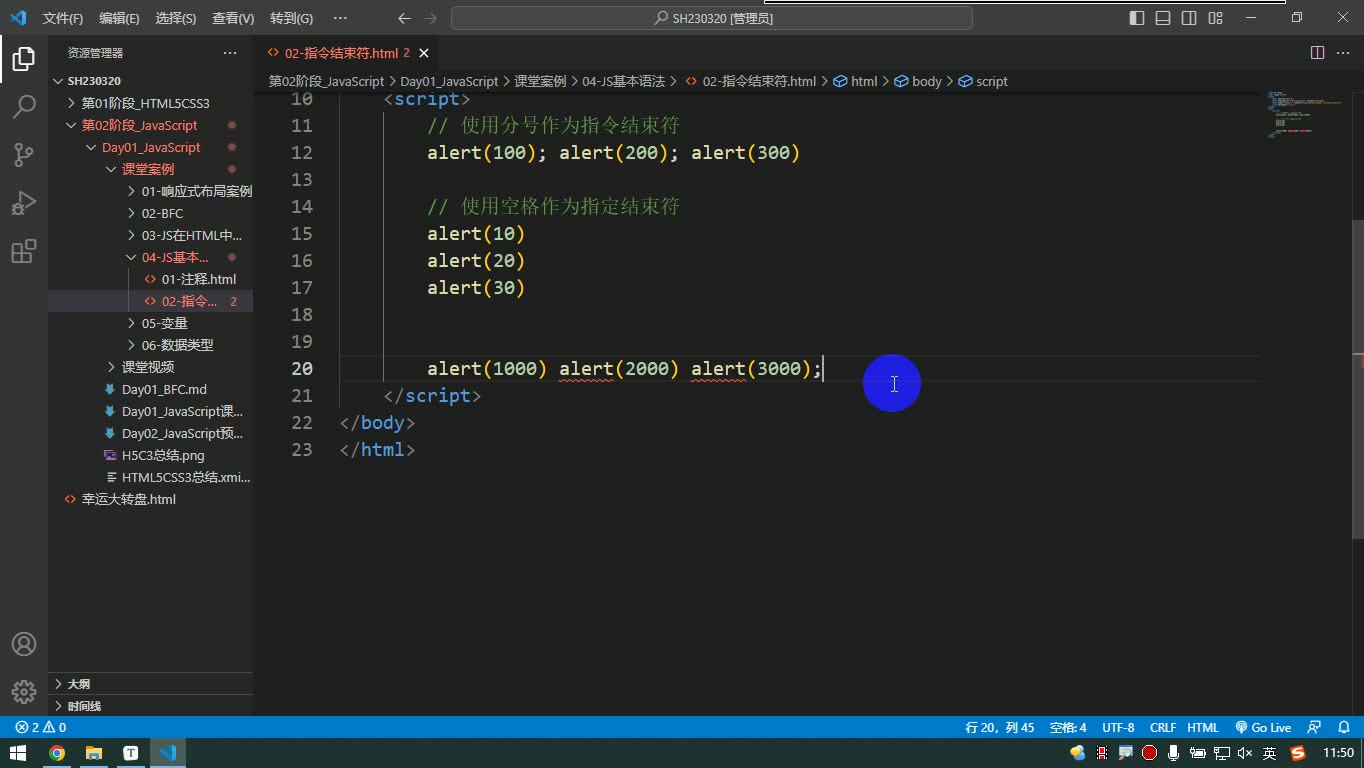Click the editor vertical scrollbar
1364x768 pixels.
(x=1357, y=380)
